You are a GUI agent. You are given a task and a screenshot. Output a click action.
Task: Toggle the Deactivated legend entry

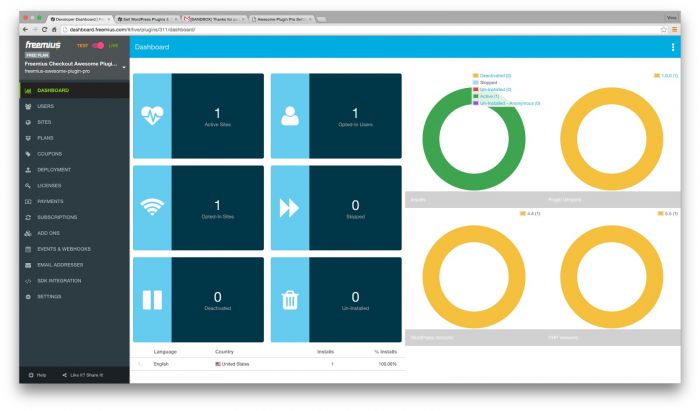(x=492, y=76)
